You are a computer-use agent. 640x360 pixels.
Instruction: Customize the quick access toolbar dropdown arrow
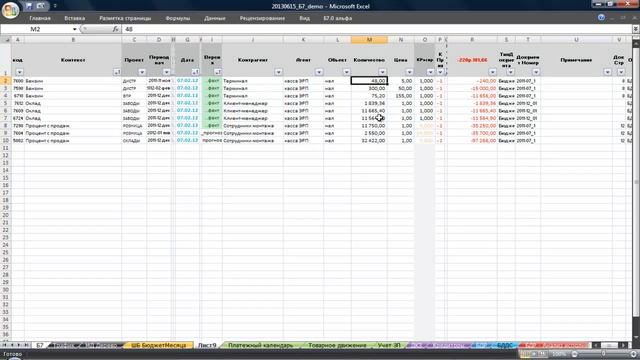point(55,6)
